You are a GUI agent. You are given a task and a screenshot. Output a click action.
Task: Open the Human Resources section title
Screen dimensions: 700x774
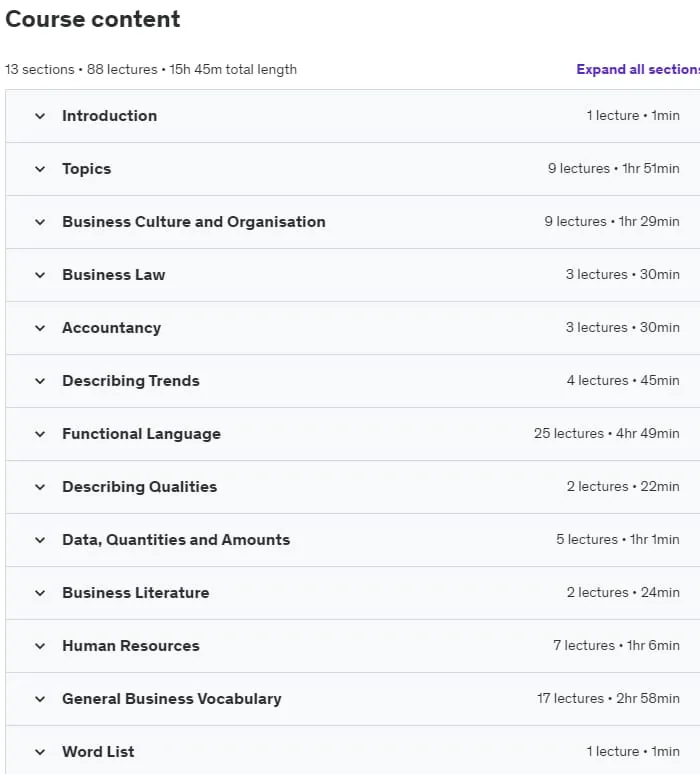pos(131,646)
